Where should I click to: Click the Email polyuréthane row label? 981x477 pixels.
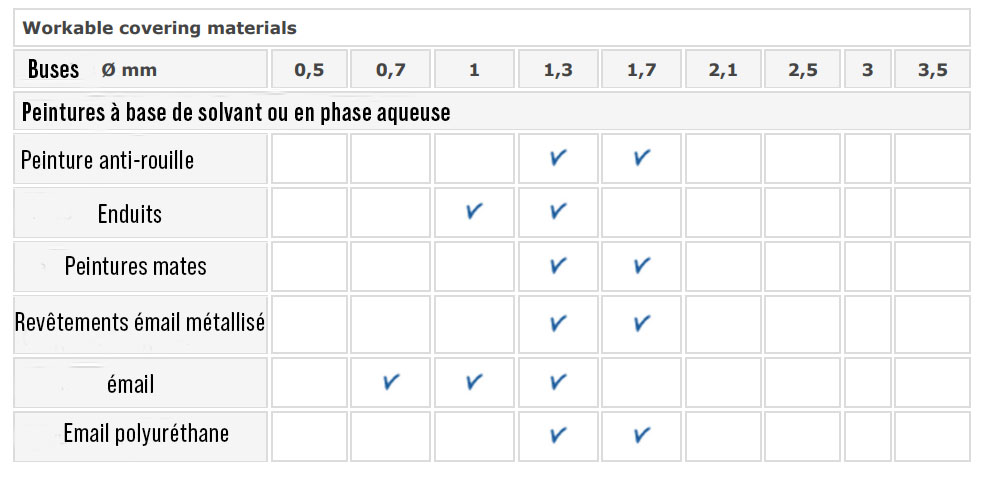146,433
